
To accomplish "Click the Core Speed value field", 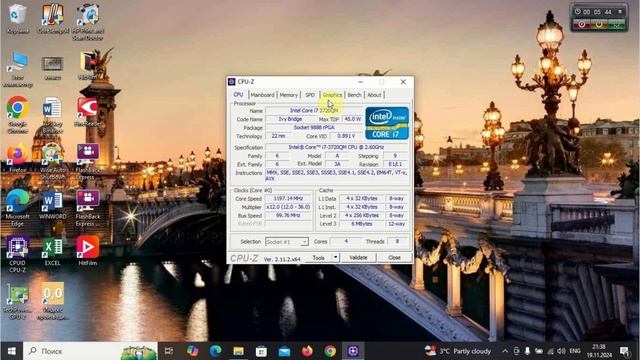I will click(289, 198).
